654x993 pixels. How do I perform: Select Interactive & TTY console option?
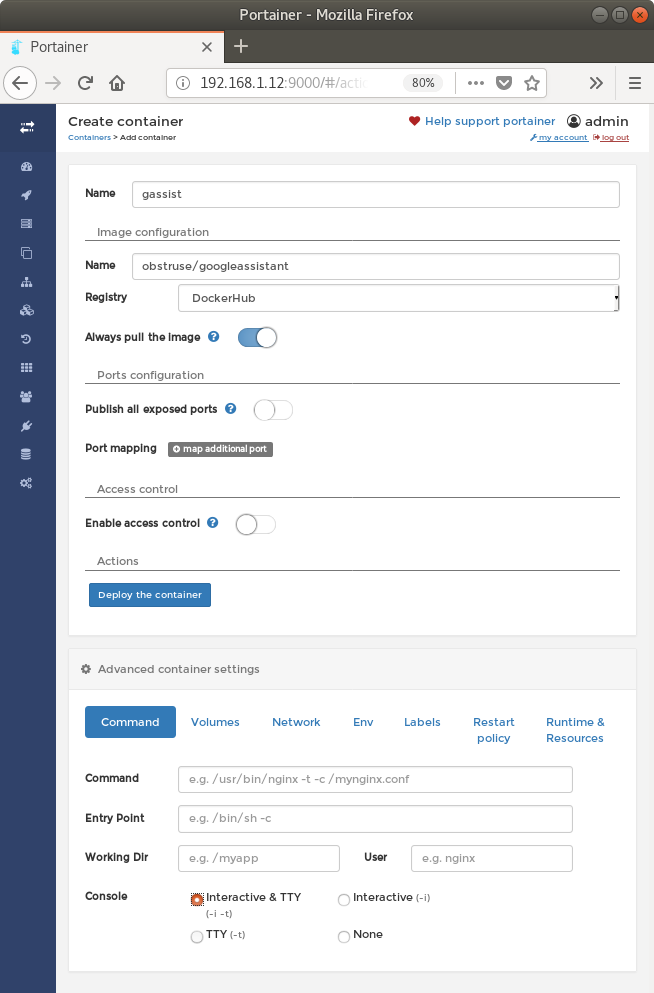click(197, 899)
